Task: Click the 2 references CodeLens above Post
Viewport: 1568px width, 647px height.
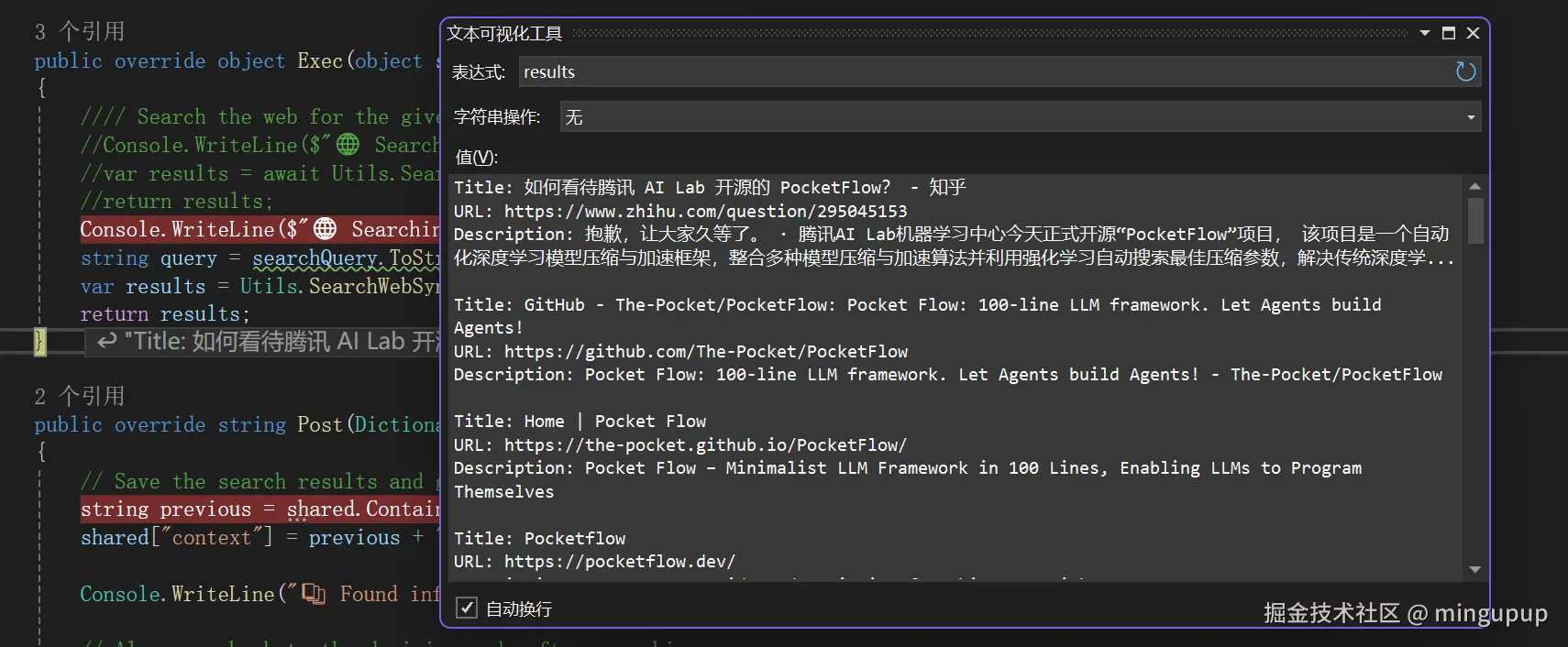Action: tap(80, 396)
